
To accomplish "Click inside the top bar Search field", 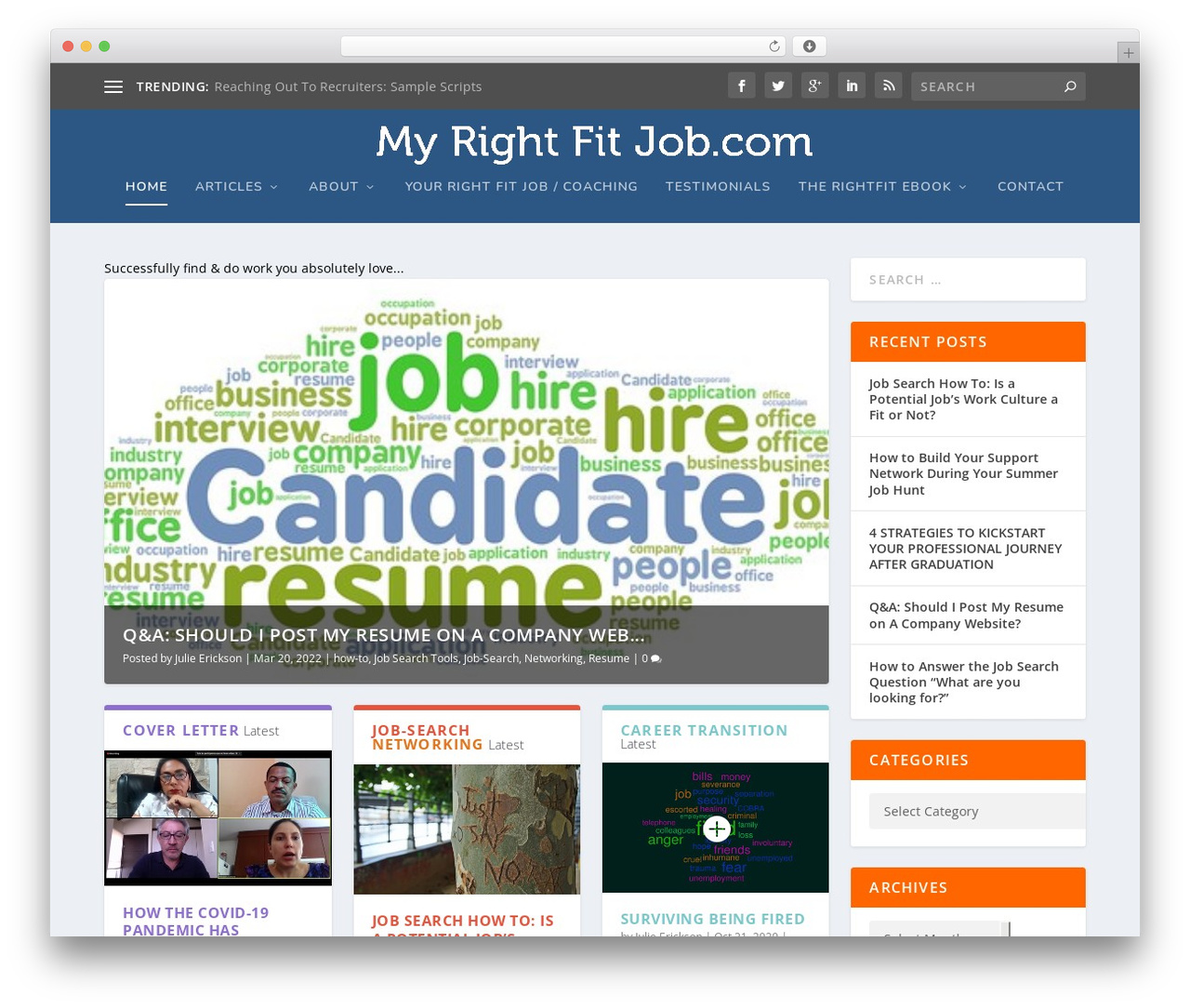I will pos(985,86).
